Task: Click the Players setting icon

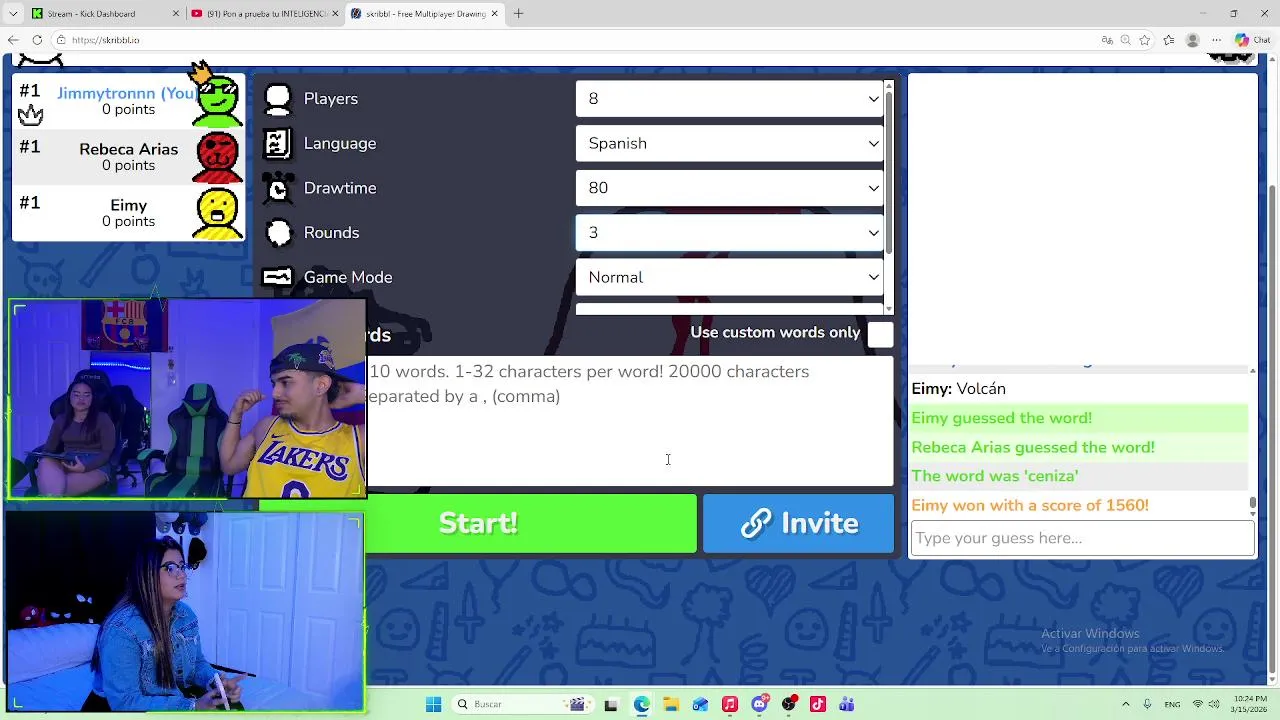Action: [277, 99]
